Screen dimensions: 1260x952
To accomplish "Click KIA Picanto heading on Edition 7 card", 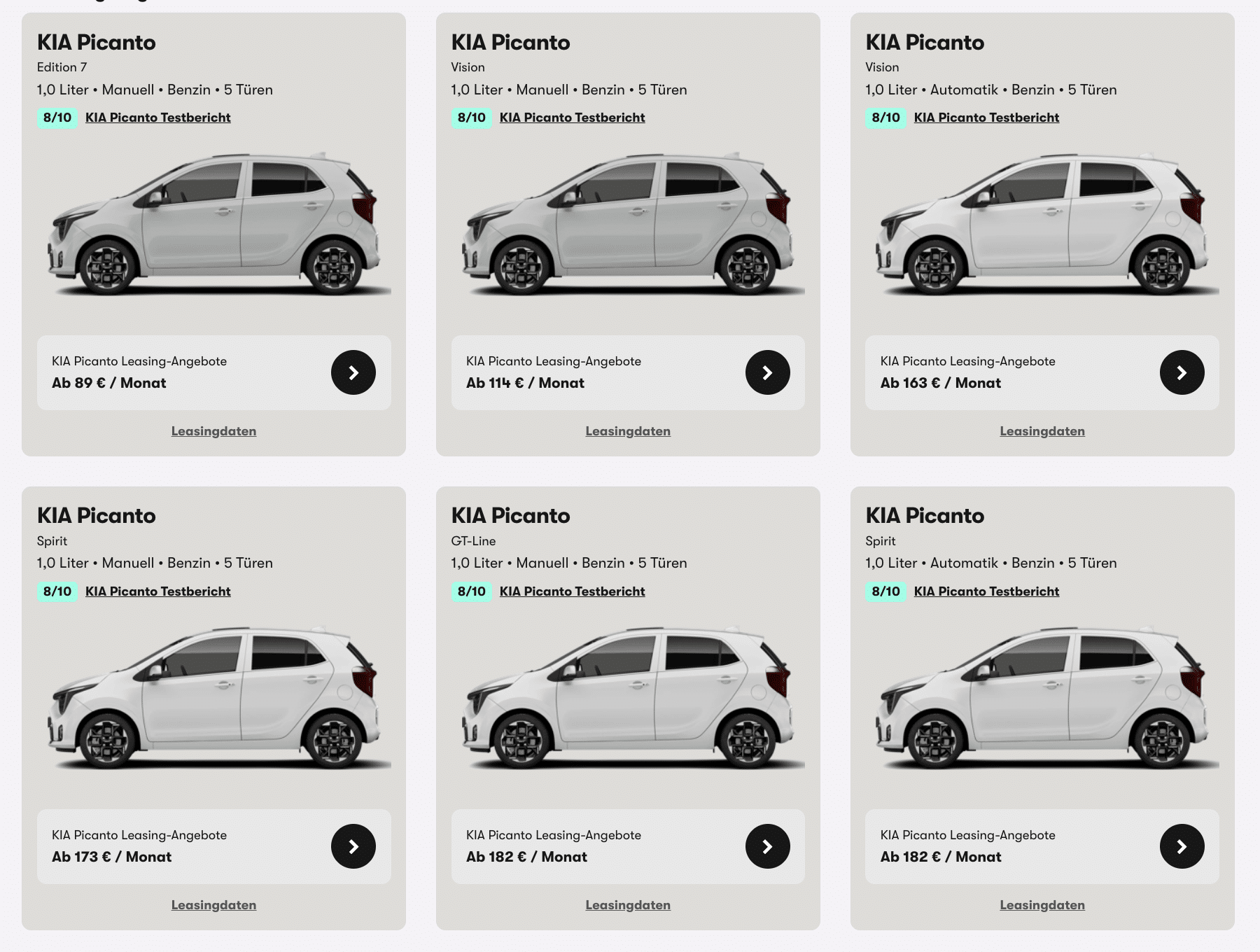I will 97,42.
